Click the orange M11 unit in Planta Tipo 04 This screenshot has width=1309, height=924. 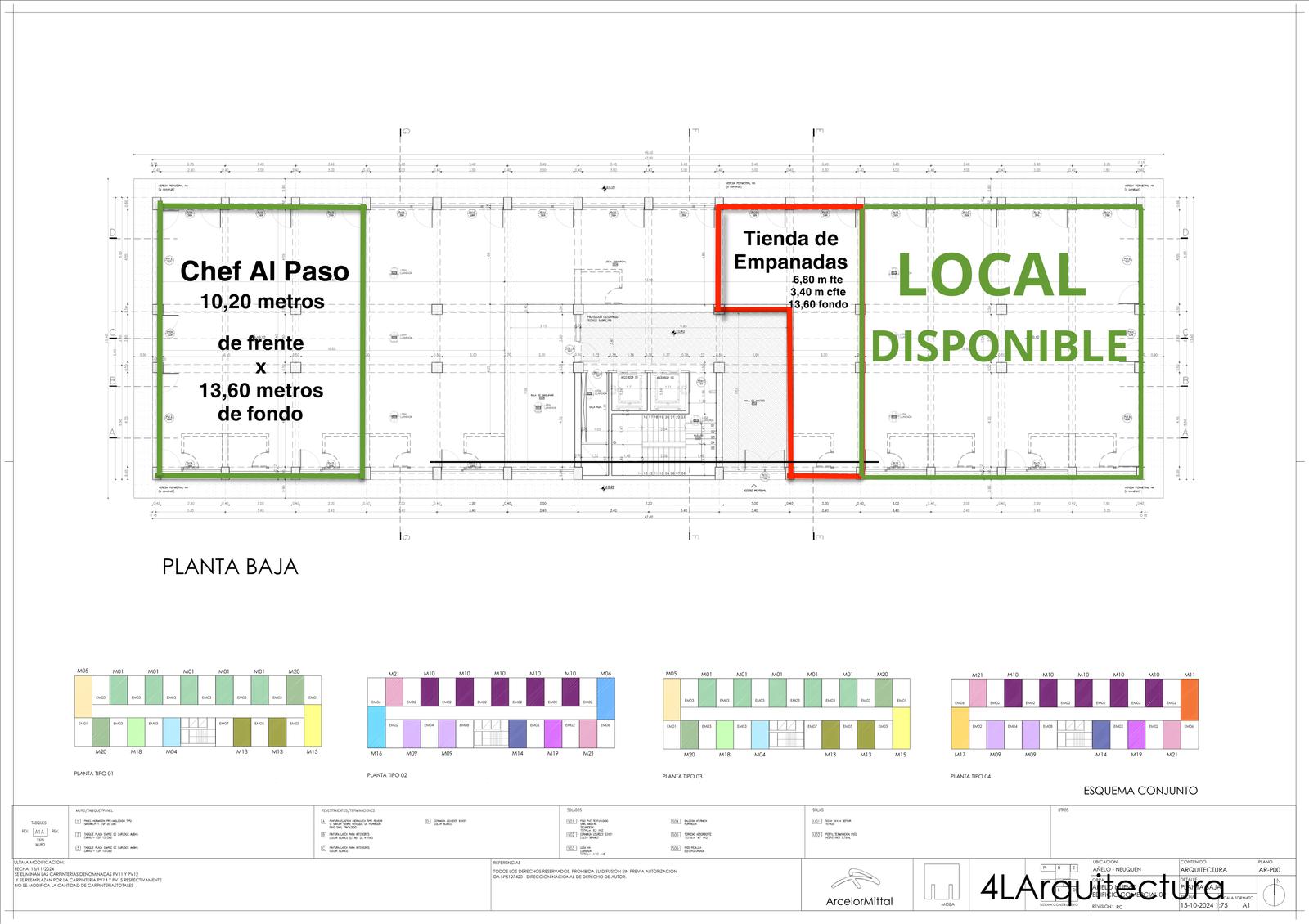point(1189,699)
